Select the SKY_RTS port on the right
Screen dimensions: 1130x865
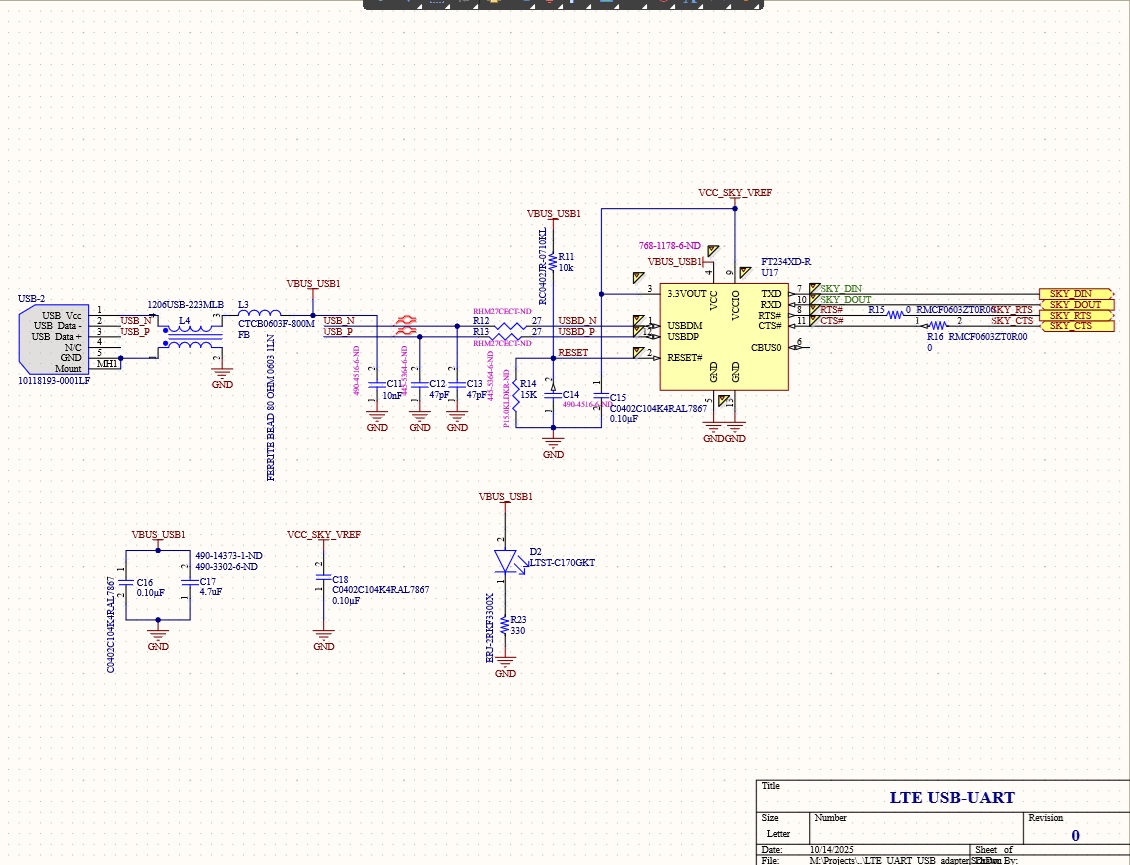[x=1074, y=315]
